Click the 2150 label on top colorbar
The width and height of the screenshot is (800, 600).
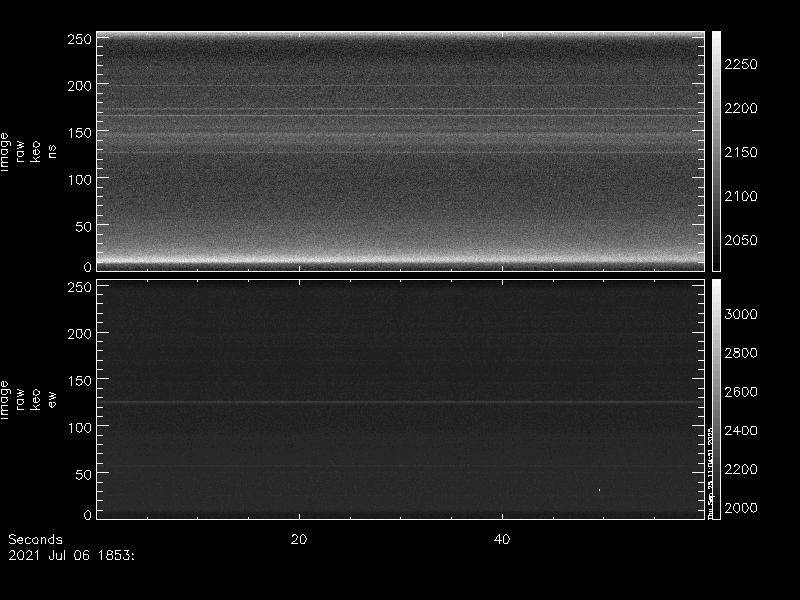pos(741,152)
